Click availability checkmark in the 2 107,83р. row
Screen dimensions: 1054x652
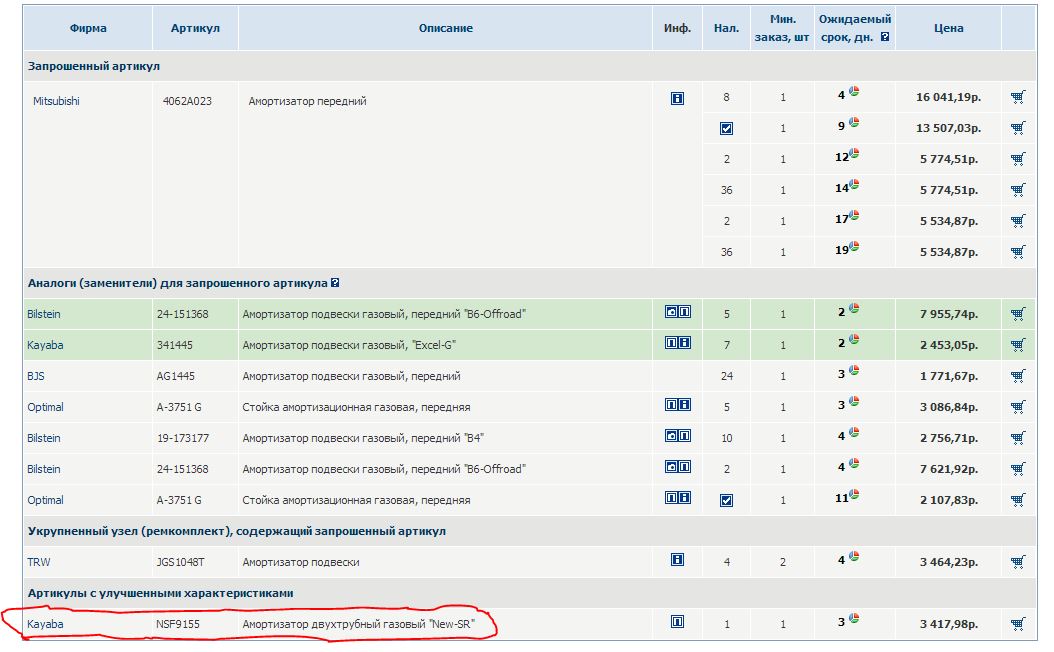coord(726,500)
